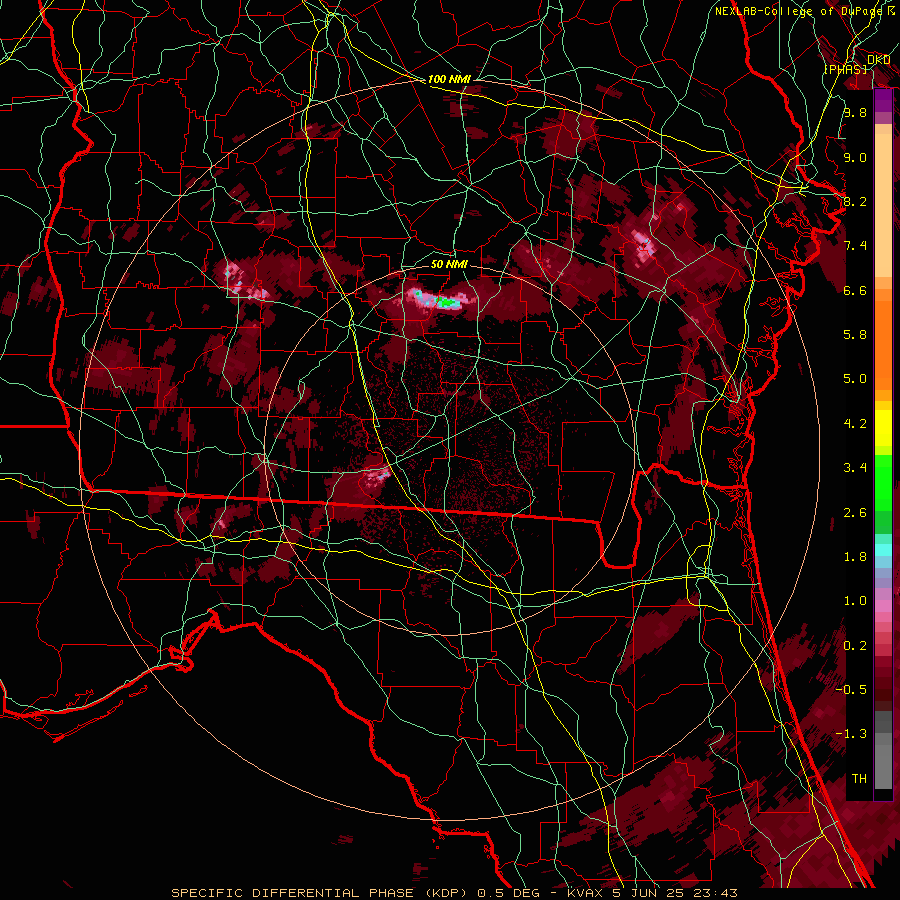This screenshot has width=900, height=900.
Task: Click the 1.0 legend value
Action: click(855, 601)
